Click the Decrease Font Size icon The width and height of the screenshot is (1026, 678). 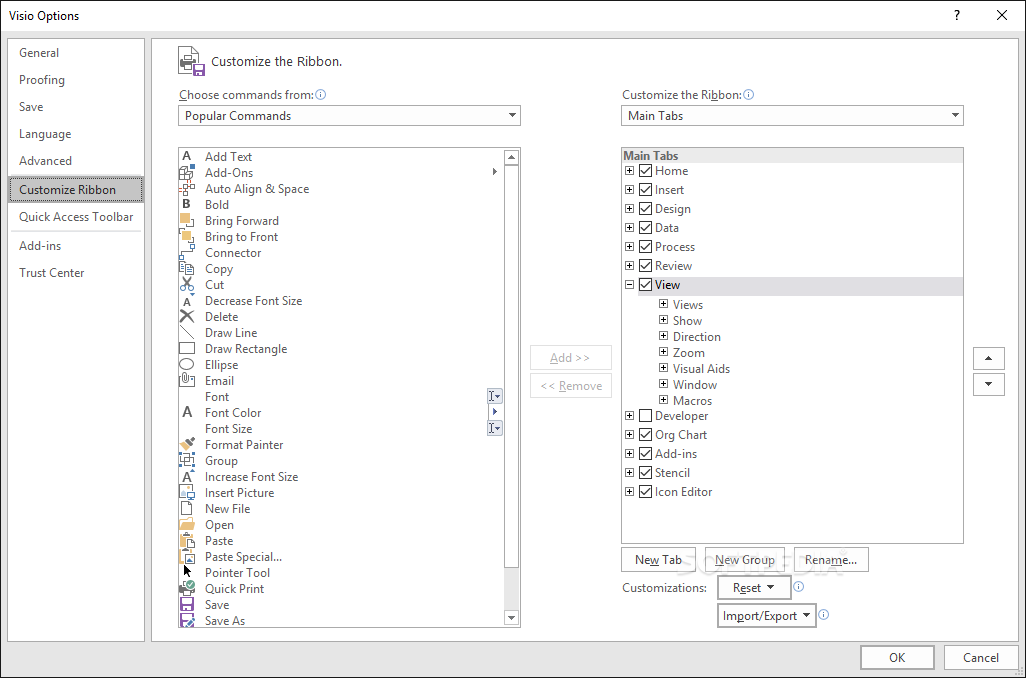click(187, 300)
